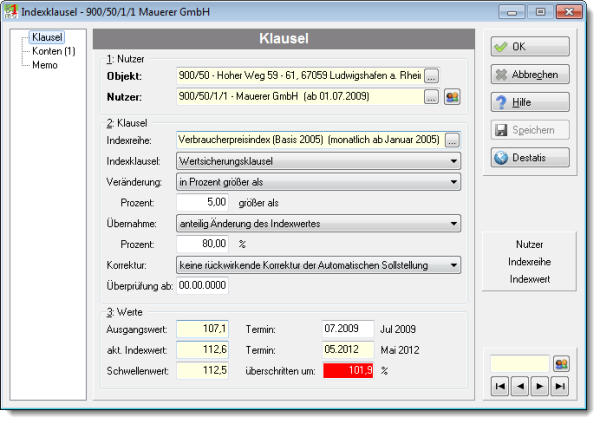Confirm with the OK button
Image resolution: width=600 pixels, height=423 pixels.
530,47
